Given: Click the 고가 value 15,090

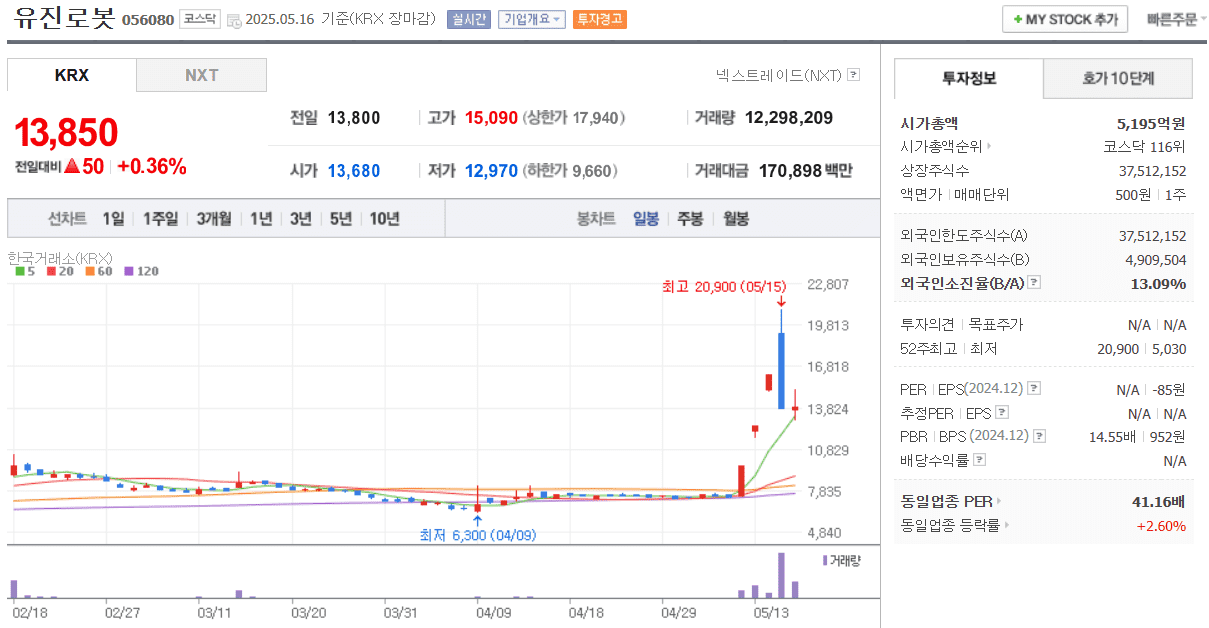Looking at the screenshot, I should point(491,118).
